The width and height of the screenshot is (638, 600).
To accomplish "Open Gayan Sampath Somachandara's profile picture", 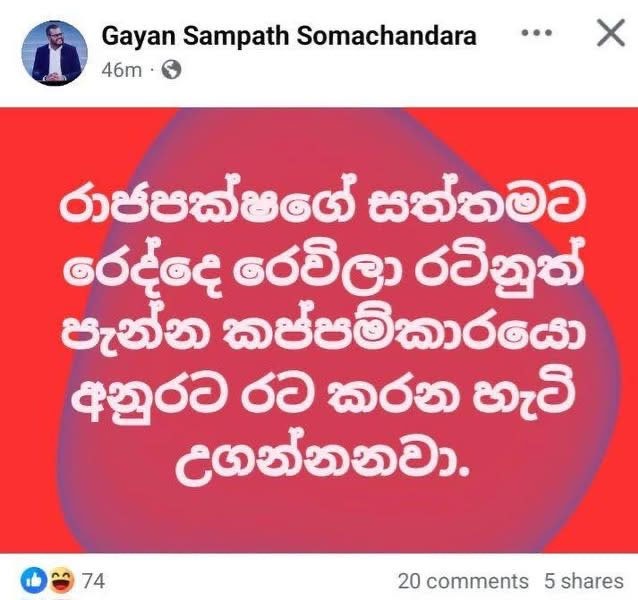I will click(54, 53).
